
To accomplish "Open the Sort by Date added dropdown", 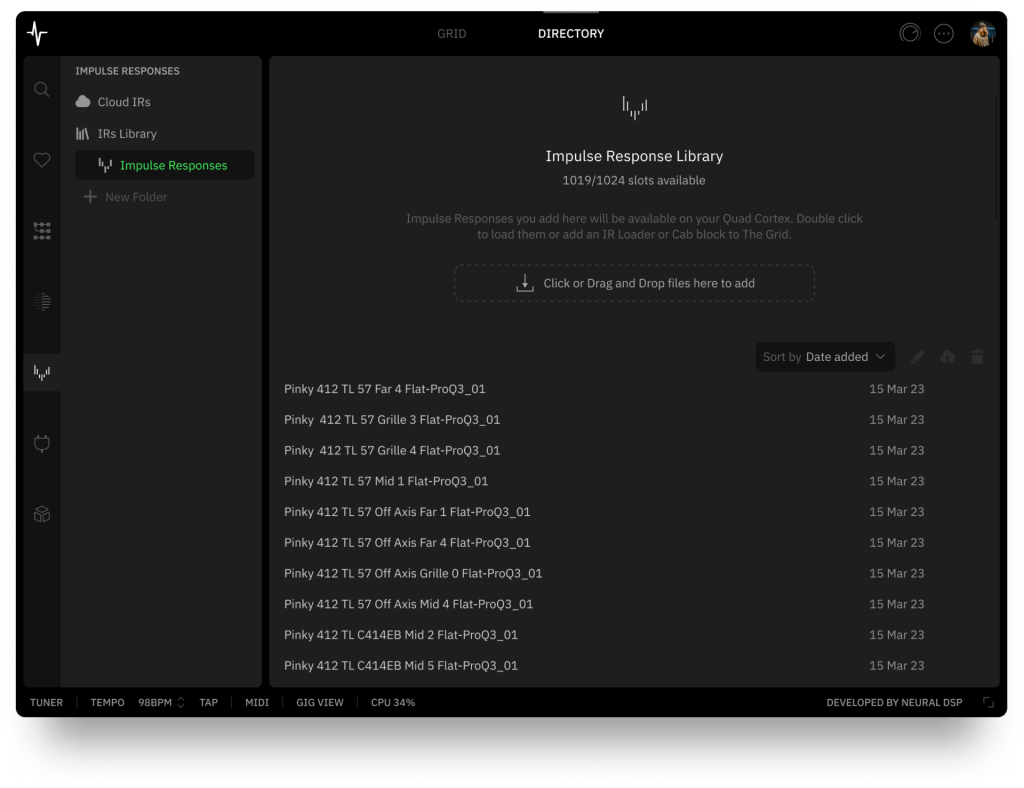I will [825, 357].
